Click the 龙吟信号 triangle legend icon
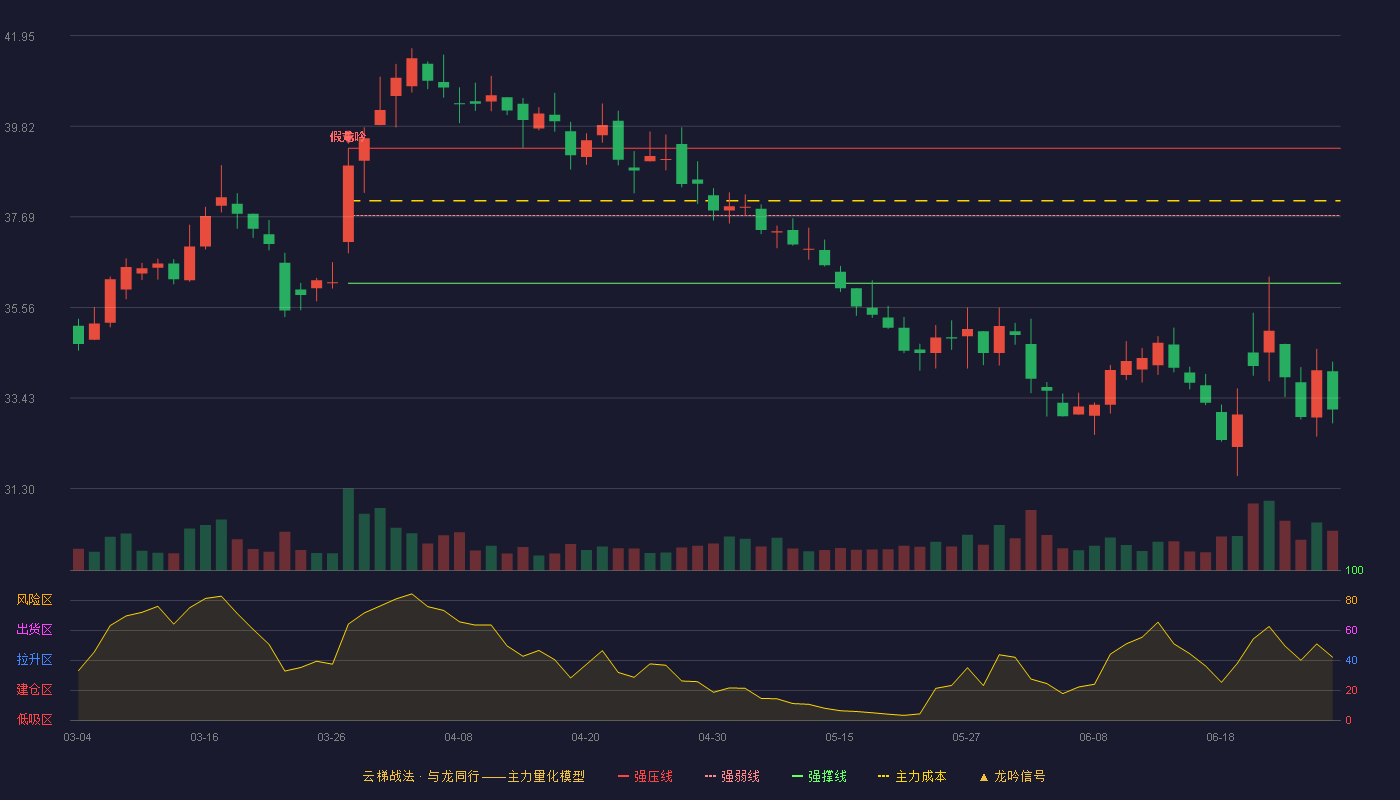Screen dimensions: 1400x800 [983, 776]
